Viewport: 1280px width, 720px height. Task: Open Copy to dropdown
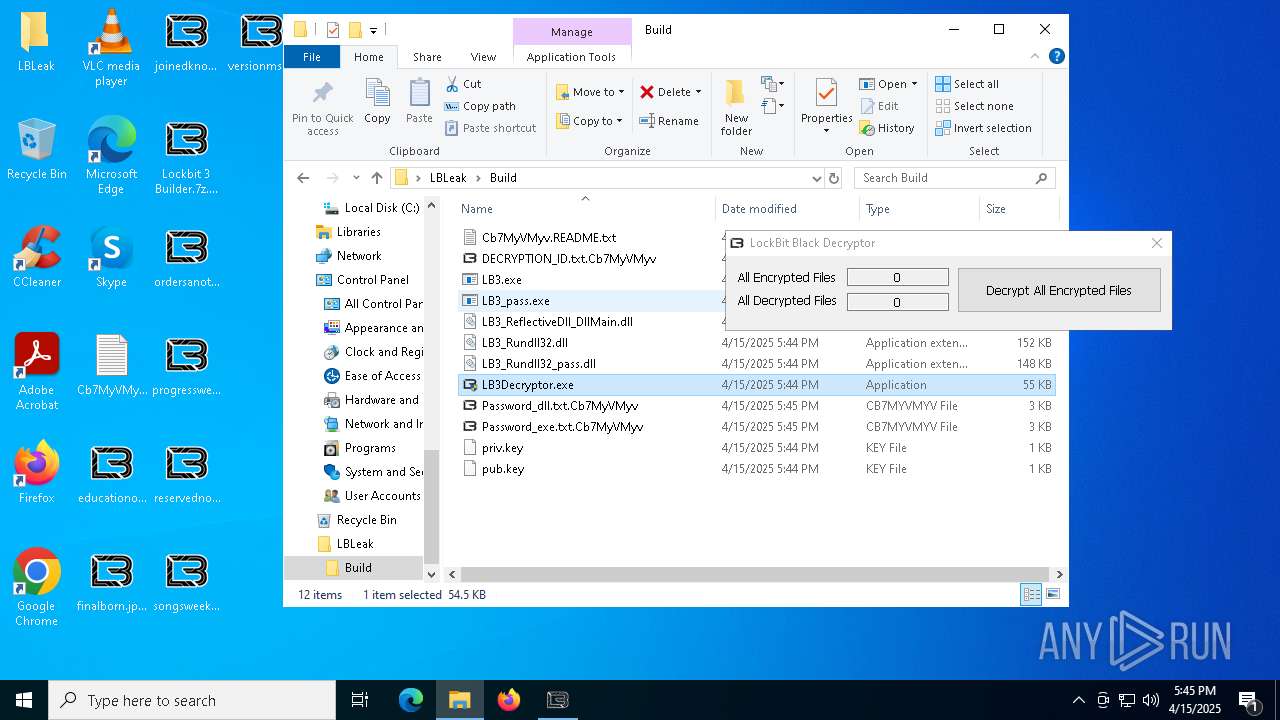point(589,121)
